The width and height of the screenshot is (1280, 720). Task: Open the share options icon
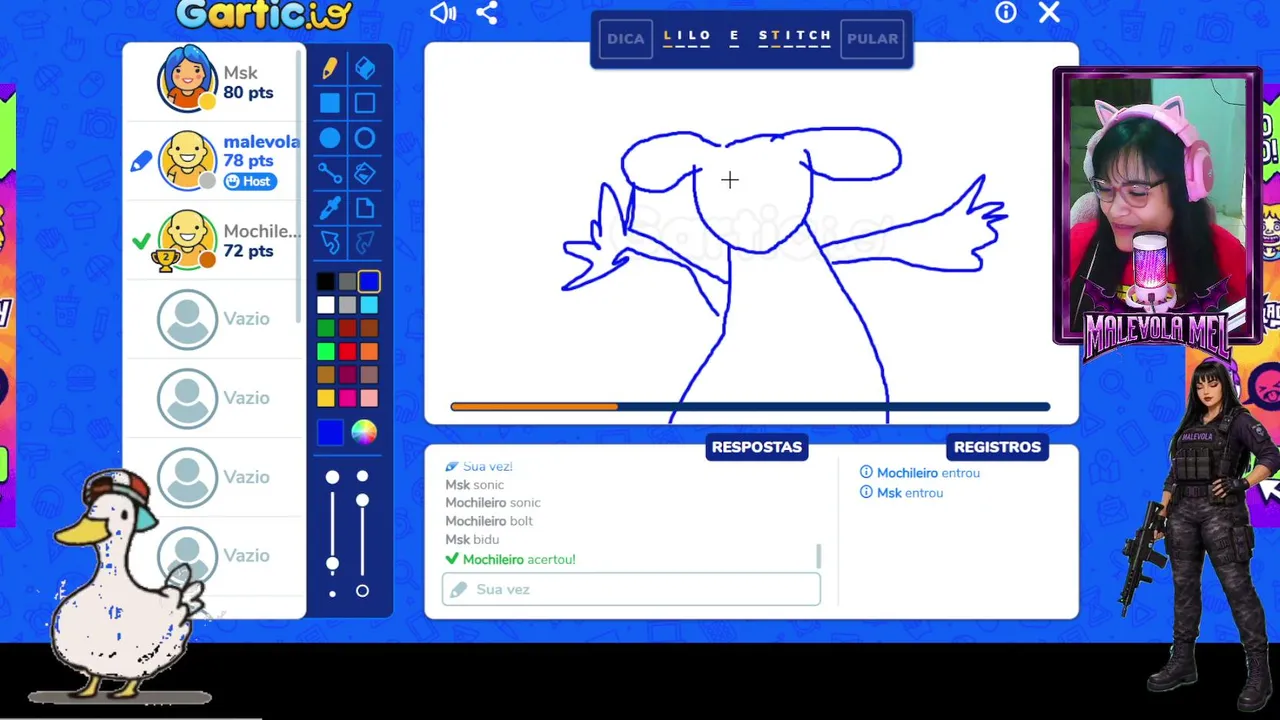[487, 13]
